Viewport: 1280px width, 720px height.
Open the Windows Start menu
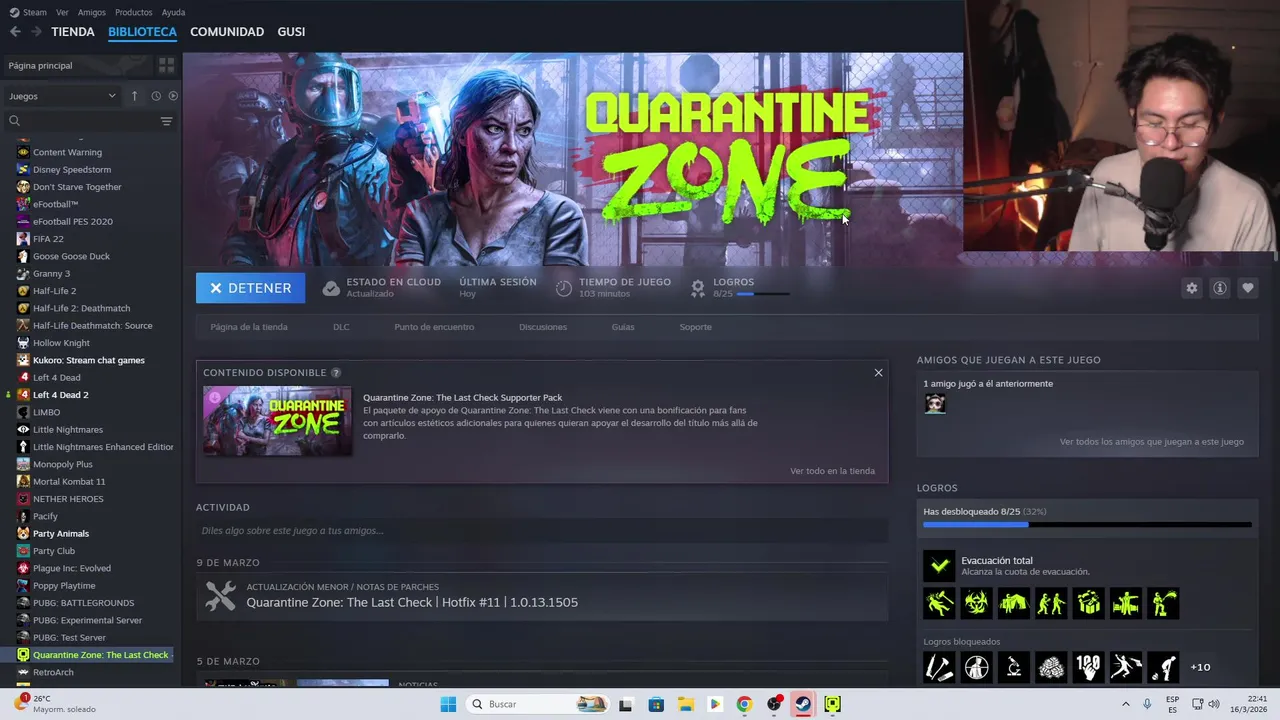[x=448, y=704]
